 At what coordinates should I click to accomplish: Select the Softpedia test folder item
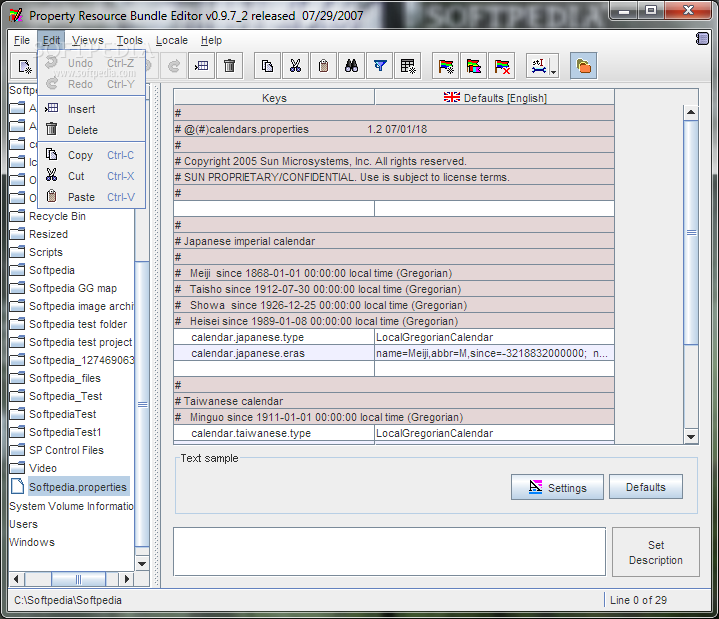click(x=78, y=324)
